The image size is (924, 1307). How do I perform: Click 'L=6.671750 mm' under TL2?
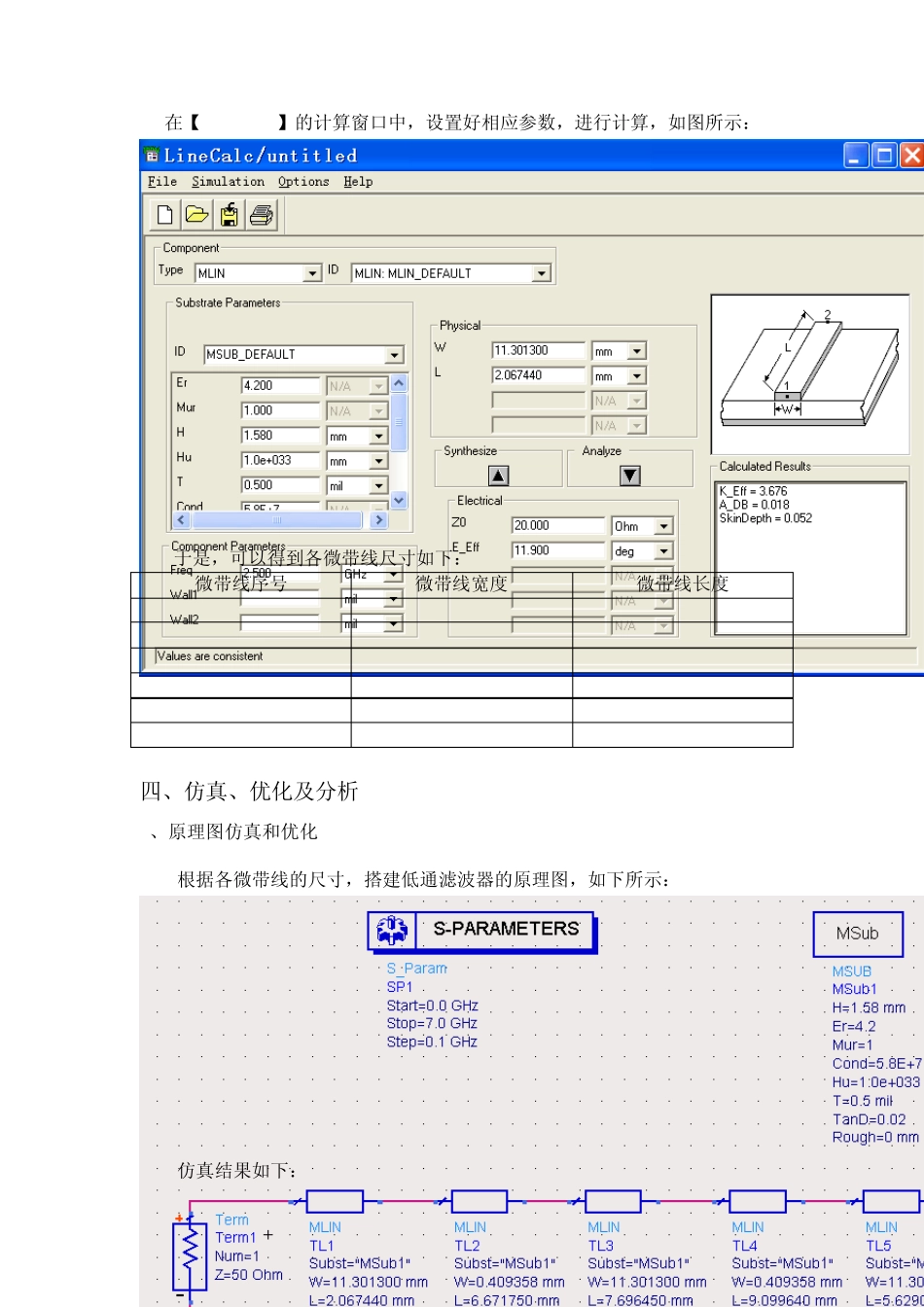pos(507,1300)
